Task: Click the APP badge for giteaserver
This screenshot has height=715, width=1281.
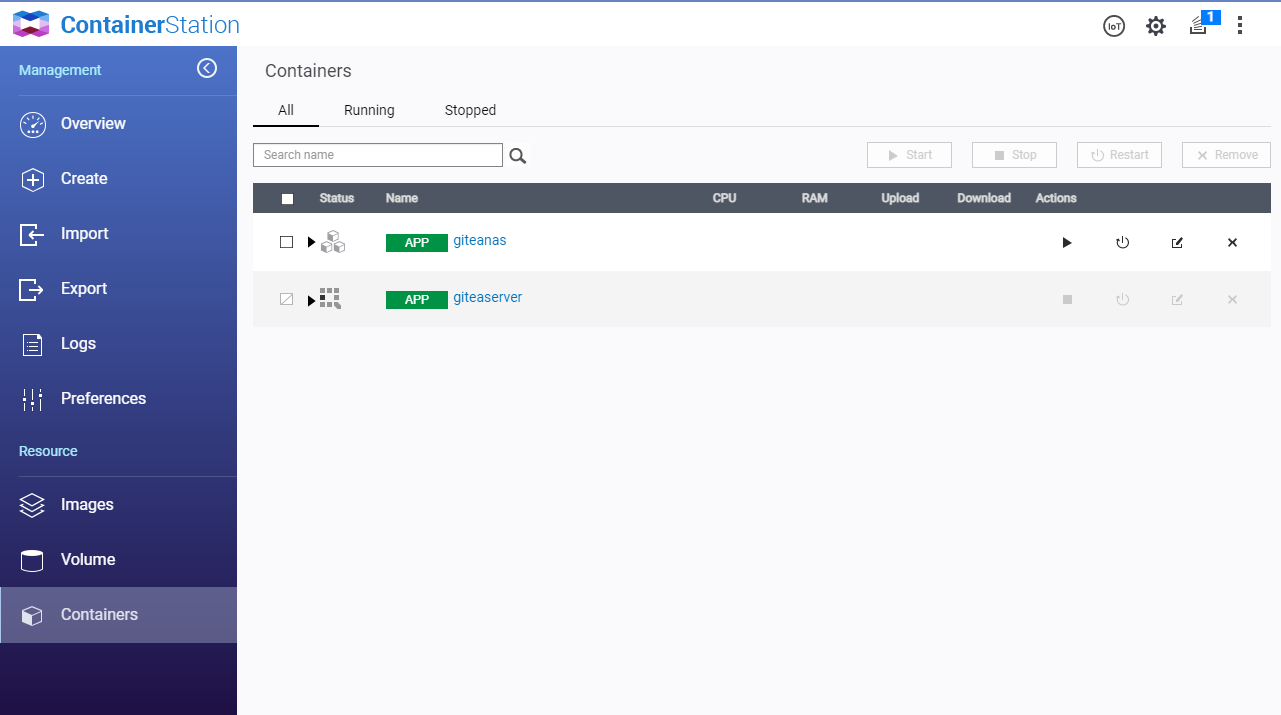Action: [417, 300]
